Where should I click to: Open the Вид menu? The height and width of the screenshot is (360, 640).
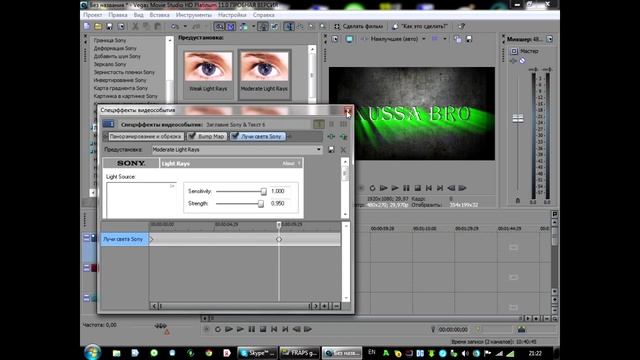(139, 15)
